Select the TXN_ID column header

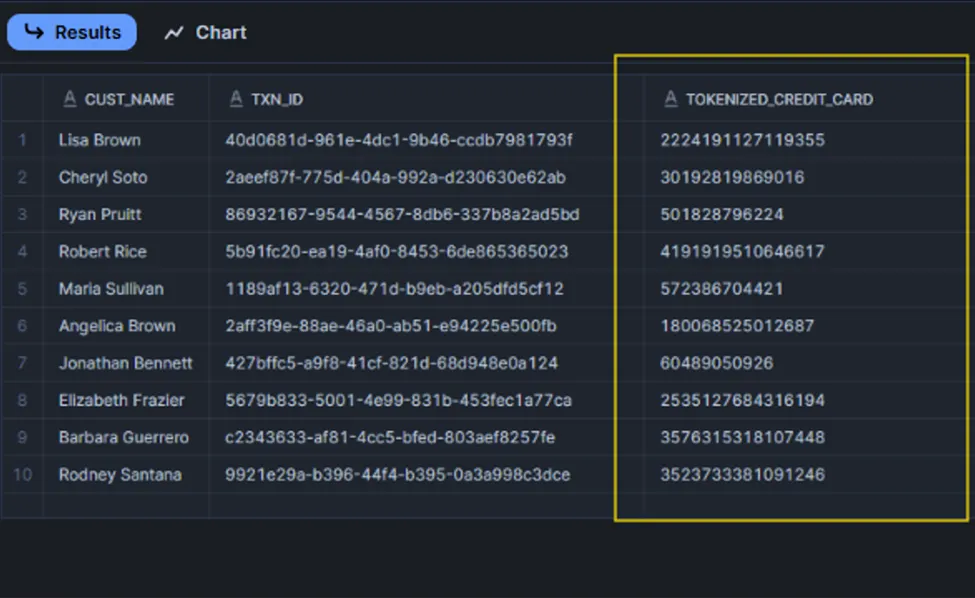coord(277,99)
